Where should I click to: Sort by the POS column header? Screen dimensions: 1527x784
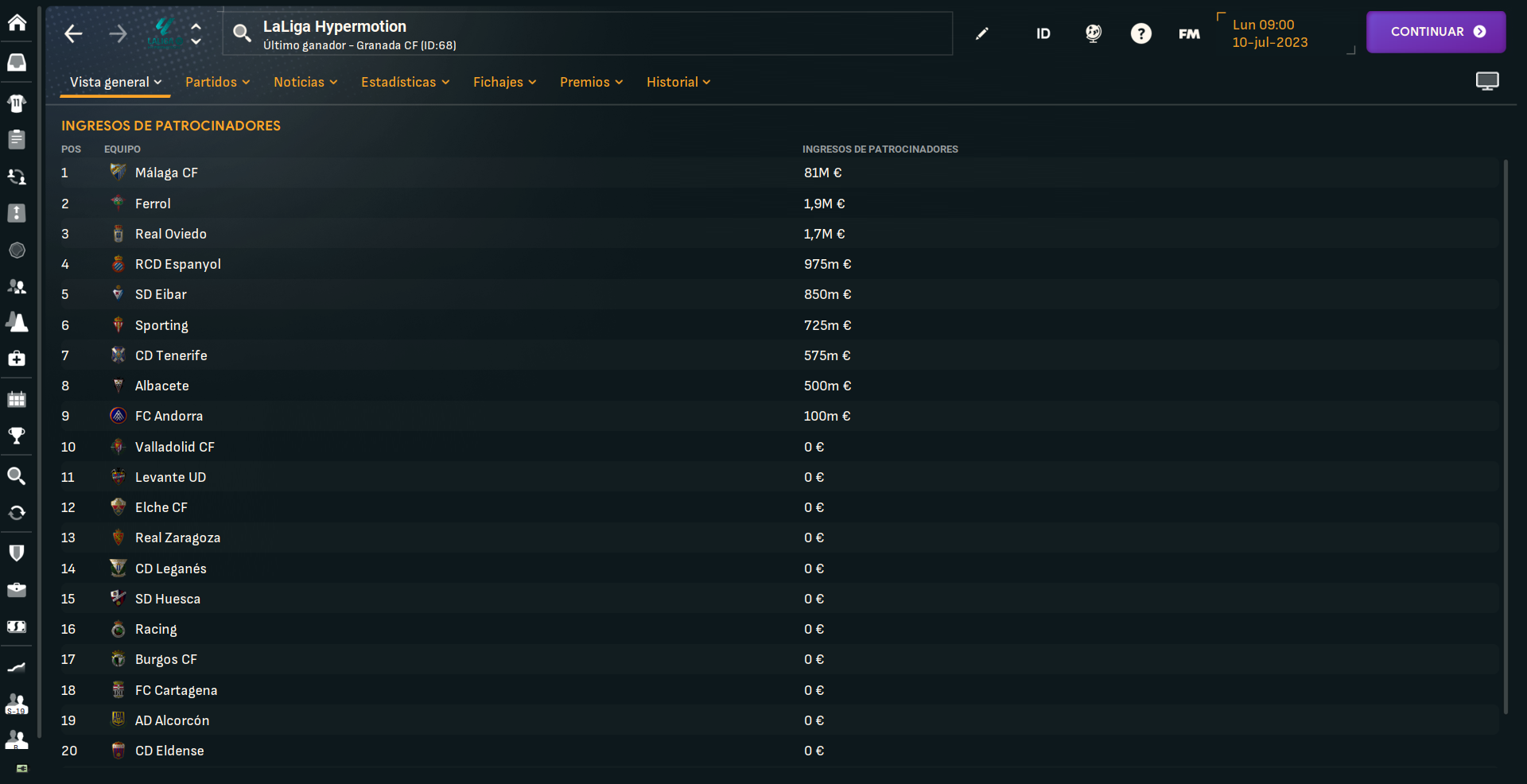click(x=71, y=149)
